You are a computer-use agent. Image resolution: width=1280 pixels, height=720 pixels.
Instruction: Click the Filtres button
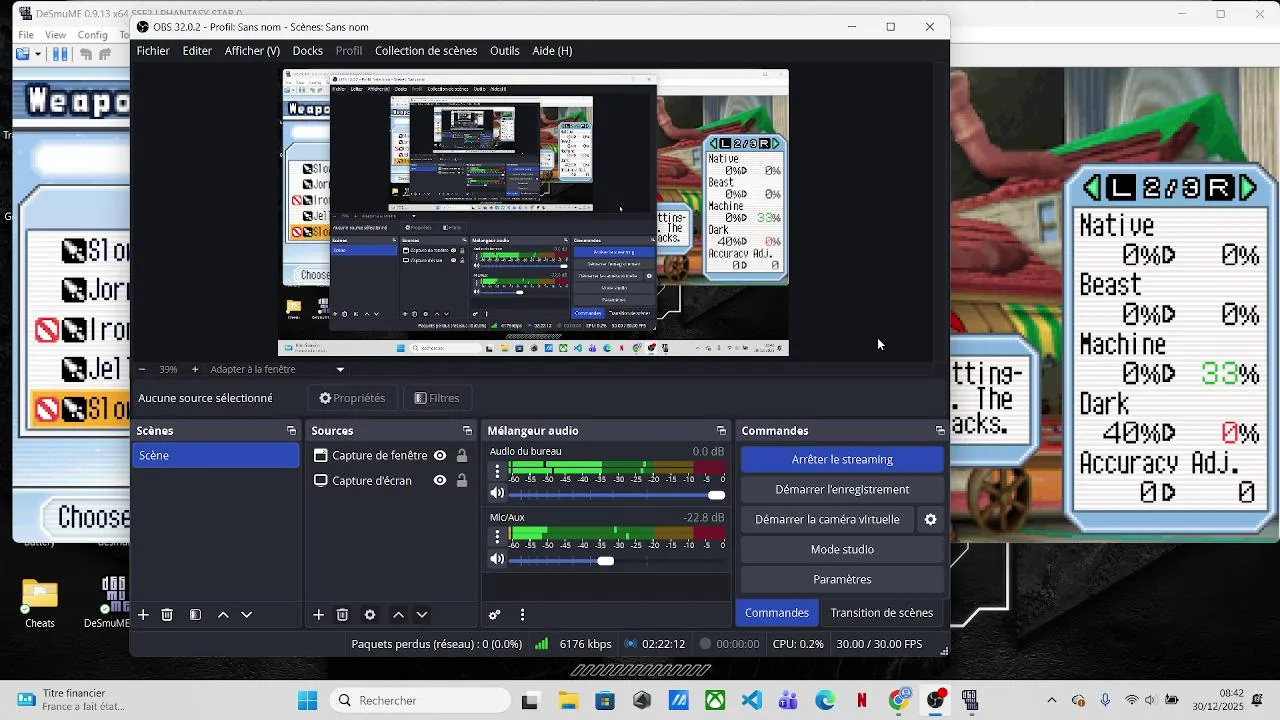pyautogui.click(x=437, y=398)
